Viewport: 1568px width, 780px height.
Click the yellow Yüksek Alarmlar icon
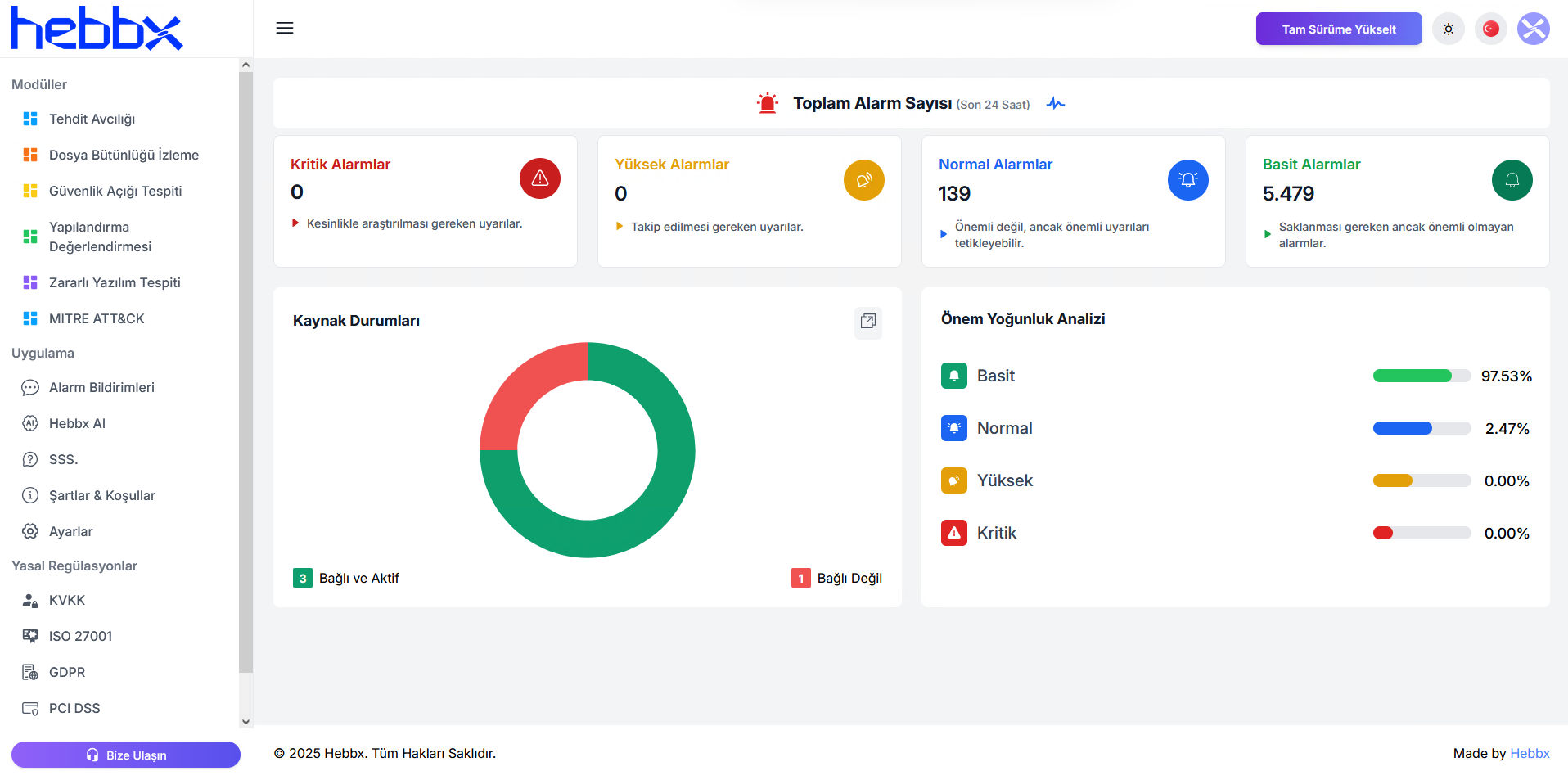pyautogui.click(x=863, y=180)
